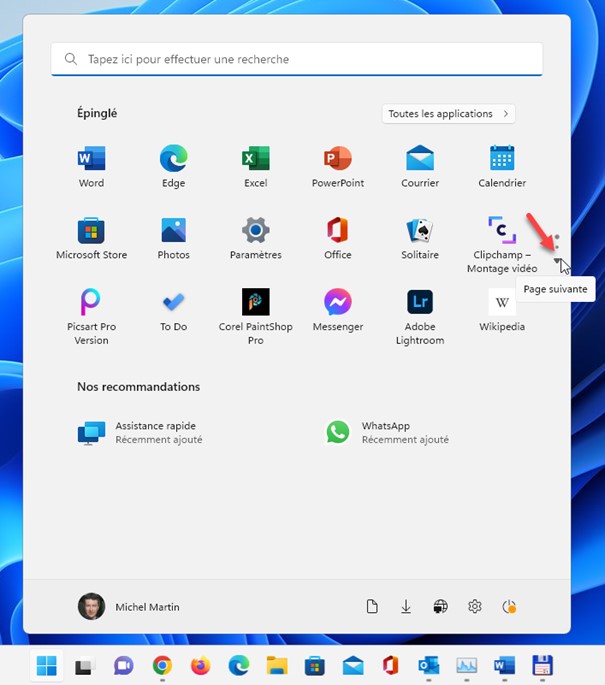Open Downloads folder icon in Start footer

coord(406,607)
